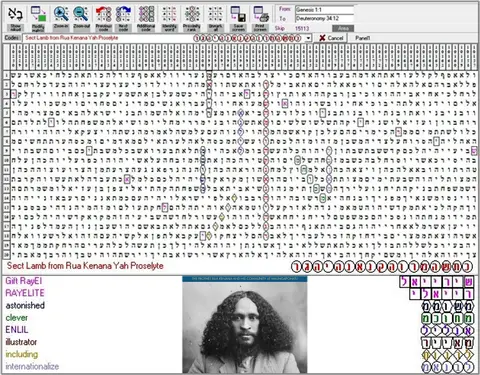The image size is (480, 375).
Task: Expand the Codes dropdown arrow
Action: [308, 38]
